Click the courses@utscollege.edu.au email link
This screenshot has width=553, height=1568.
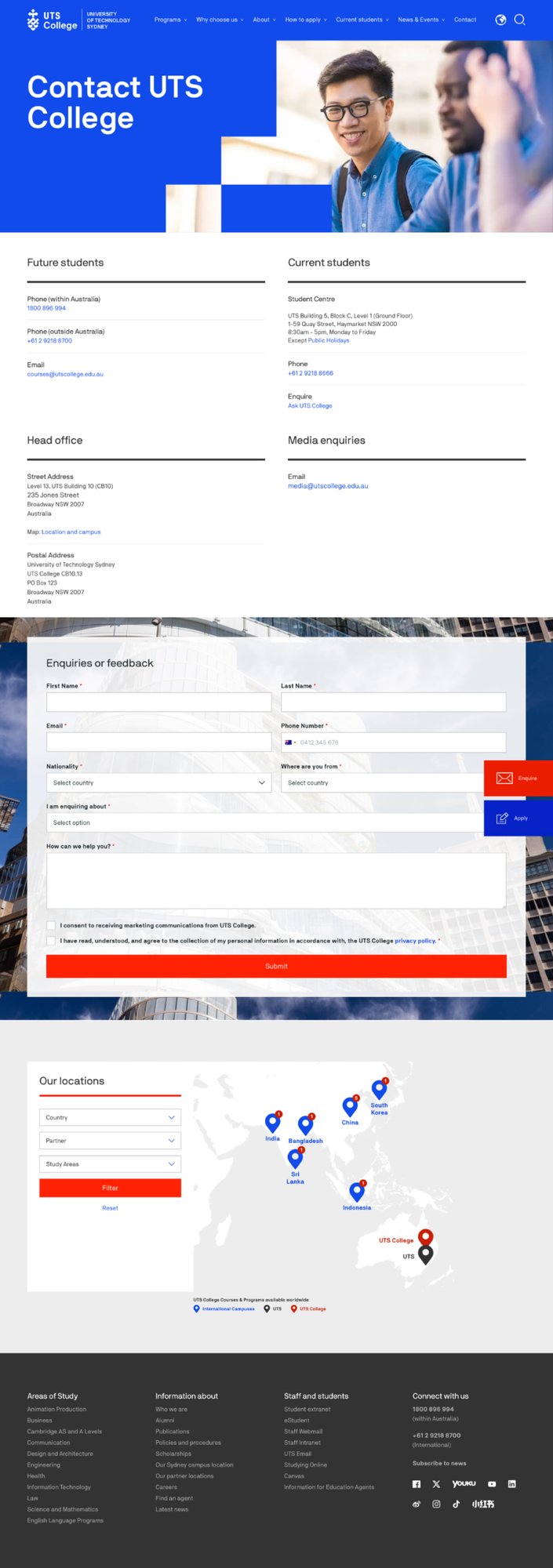[65, 374]
